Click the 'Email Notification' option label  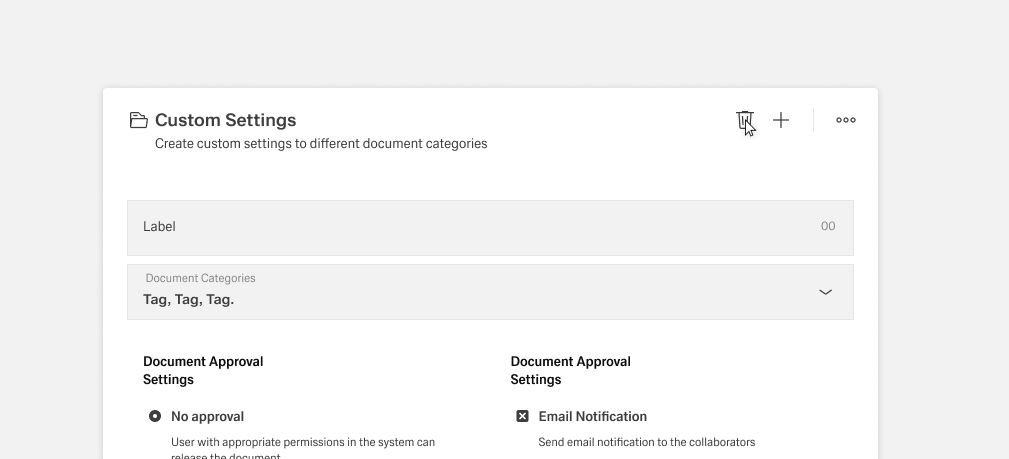point(592,416)
